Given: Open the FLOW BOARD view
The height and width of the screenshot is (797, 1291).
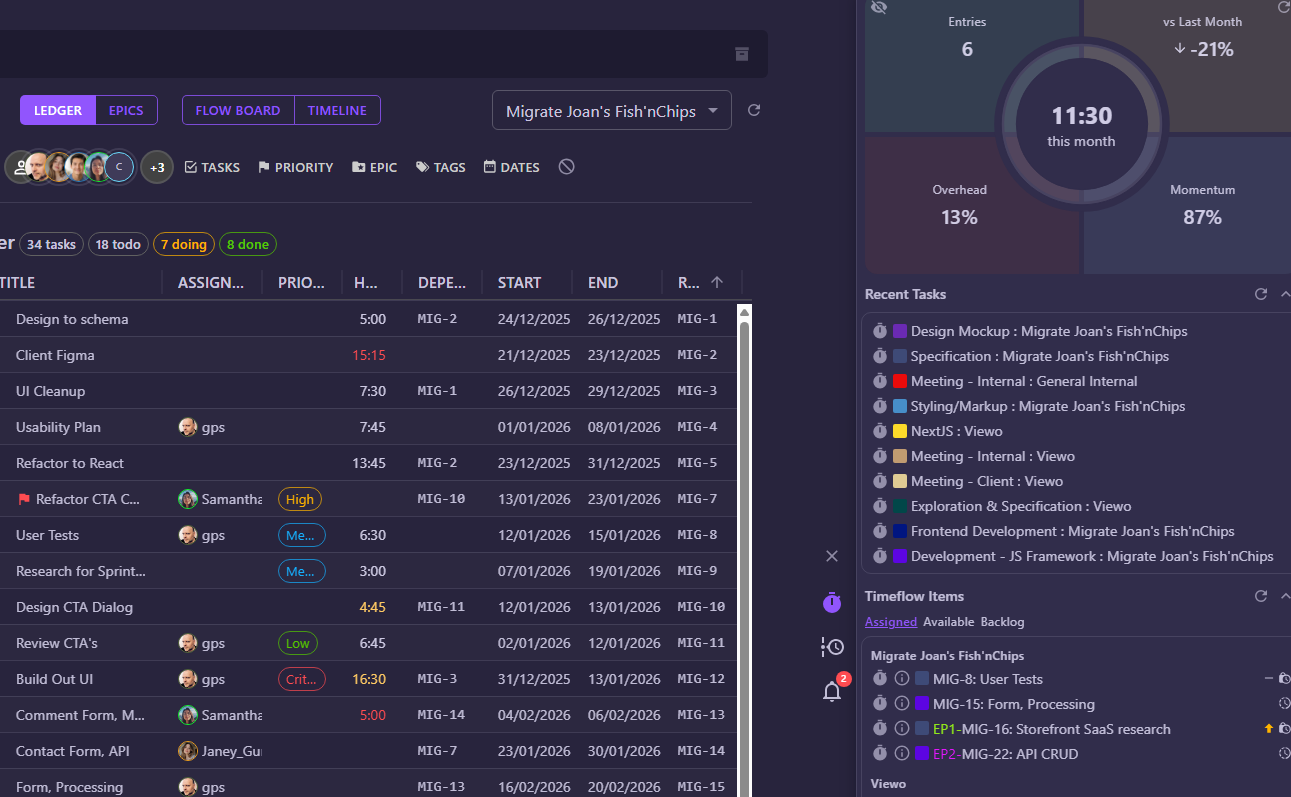Looking at the screenshot, I should tap(238, 110).
